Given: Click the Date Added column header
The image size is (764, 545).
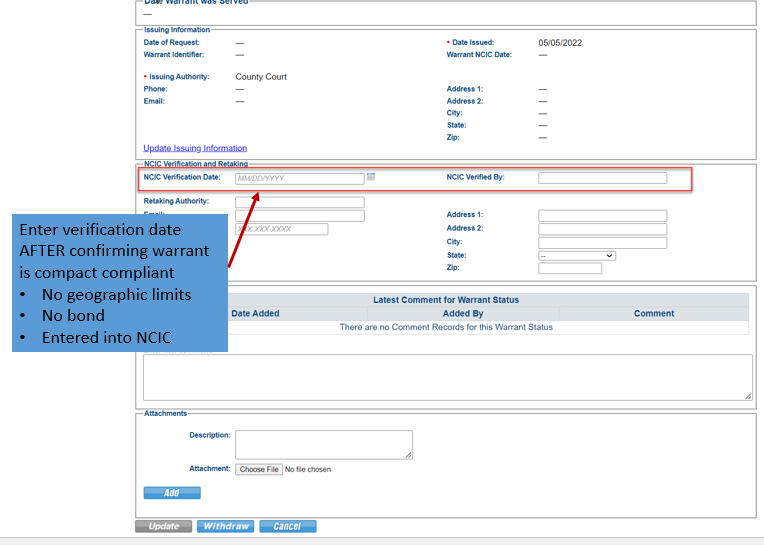Looking at the screenshot, I should [x=255, y=314].
